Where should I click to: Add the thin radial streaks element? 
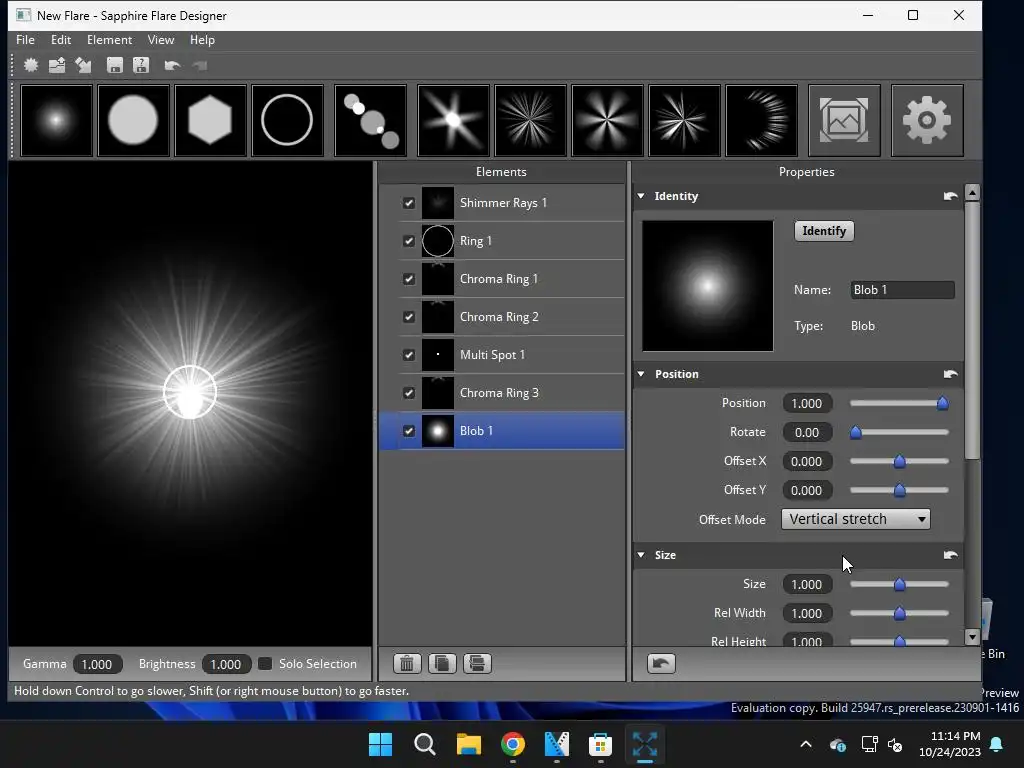[x=530, y=120]
